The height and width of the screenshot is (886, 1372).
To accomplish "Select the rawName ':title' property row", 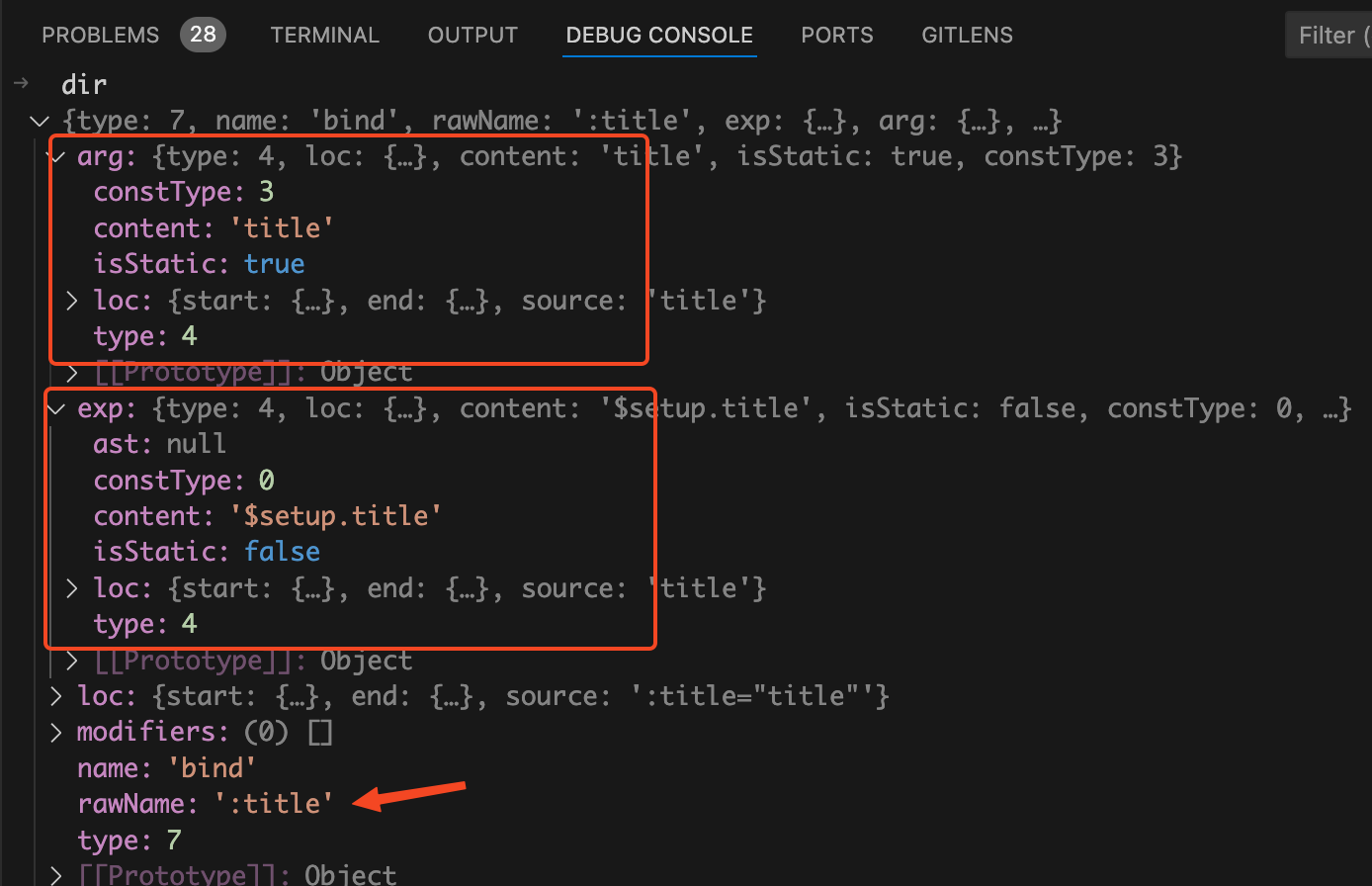I will tap(205, 804).
